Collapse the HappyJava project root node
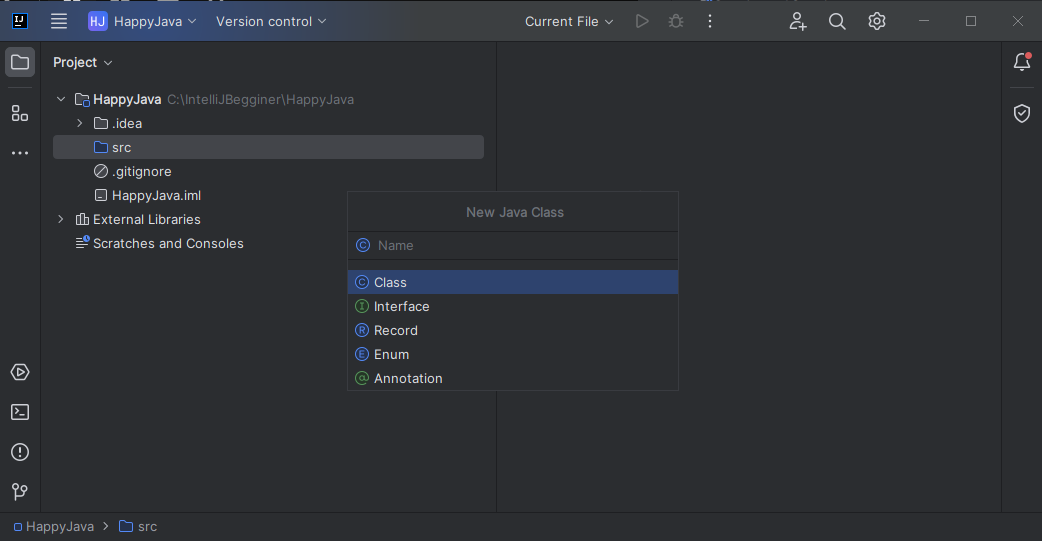The height and width of the screenshot is (541, 1042). [x=61, y=99]
